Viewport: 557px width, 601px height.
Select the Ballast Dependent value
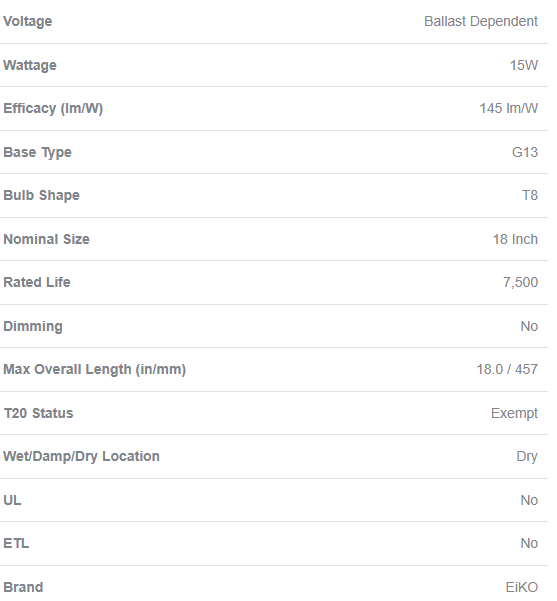pyautogui.click(x=481, y=21)
